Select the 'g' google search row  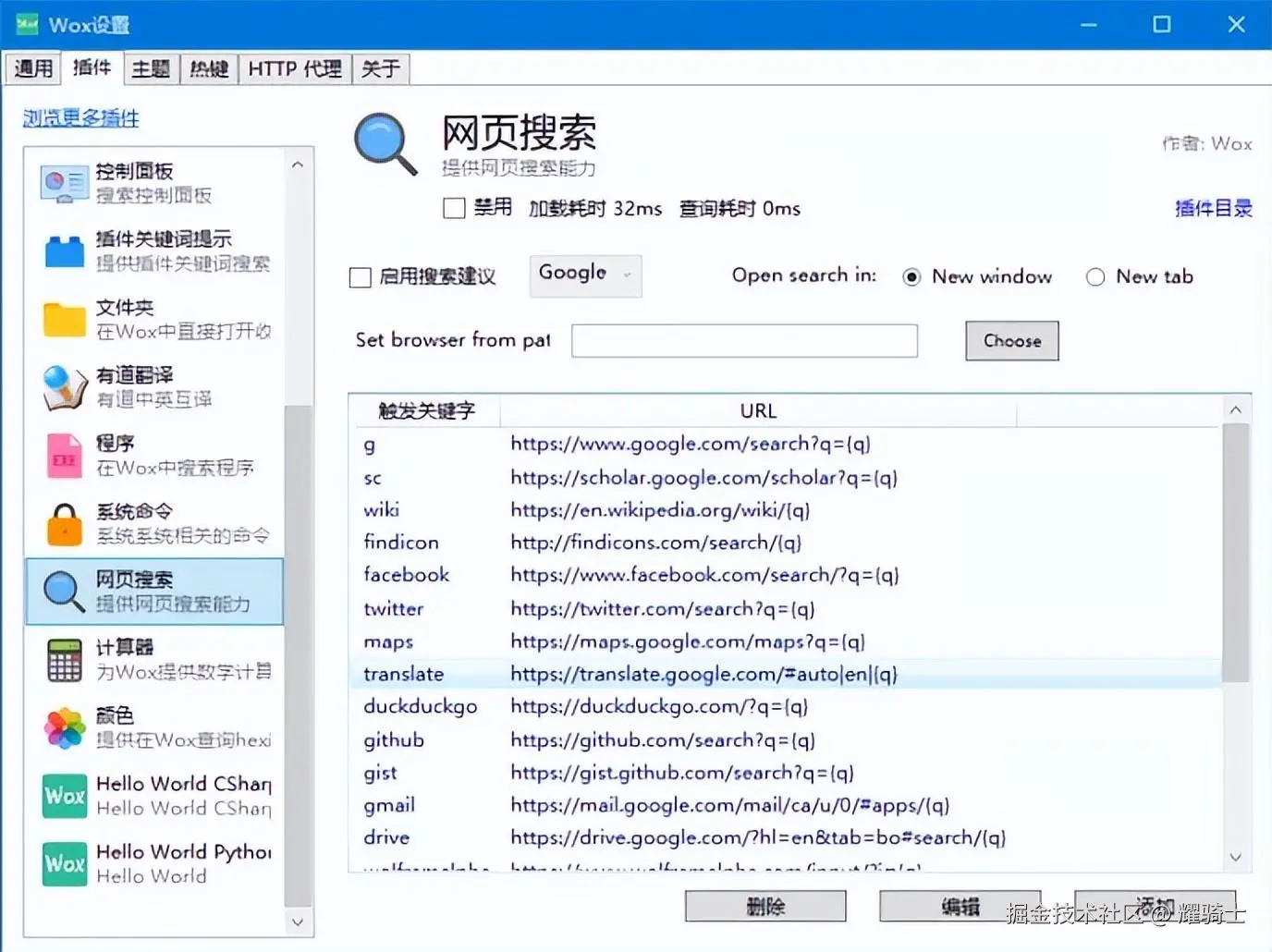(x=786, y=445)
